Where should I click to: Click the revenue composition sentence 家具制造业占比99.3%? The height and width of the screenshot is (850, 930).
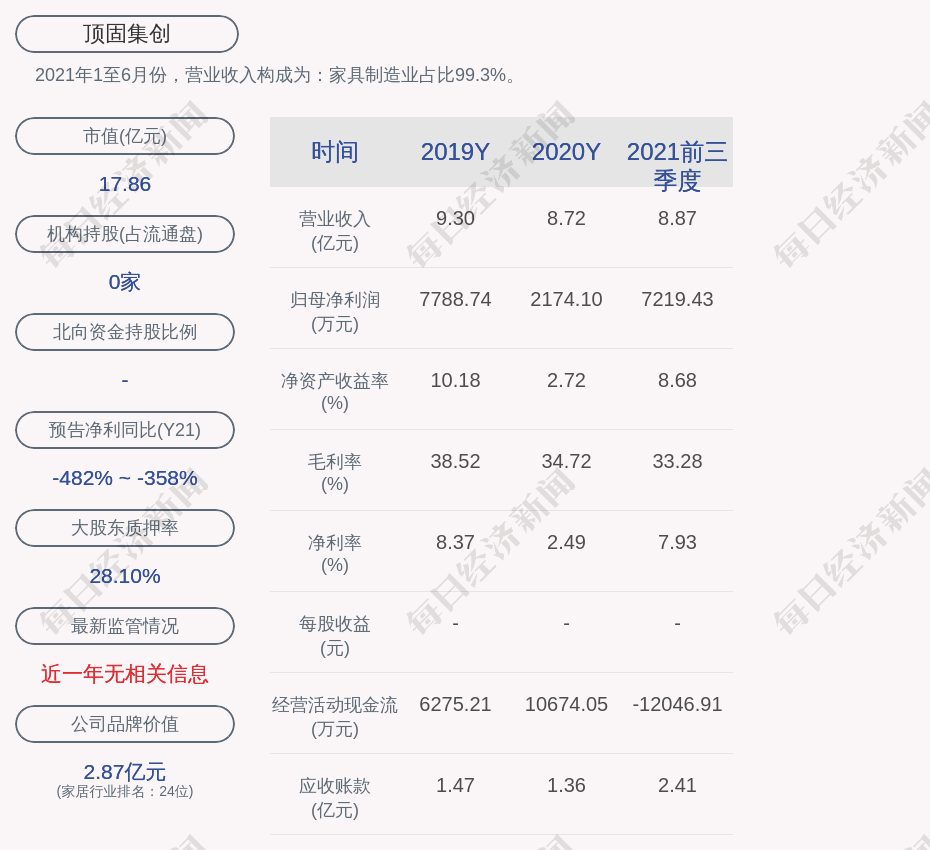pos(417,75)
